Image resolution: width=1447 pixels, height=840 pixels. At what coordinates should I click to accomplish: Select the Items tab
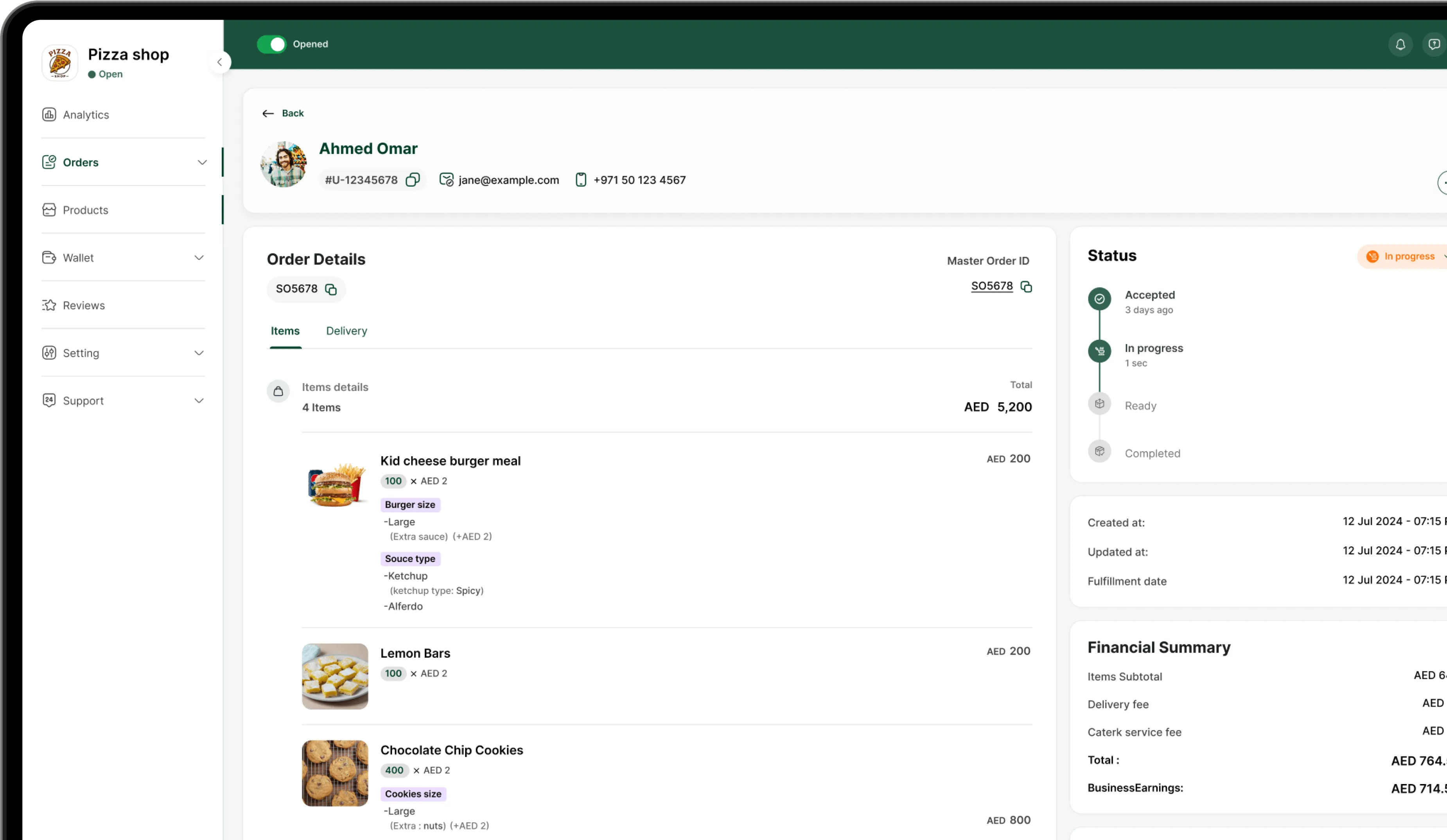[285, 331]
